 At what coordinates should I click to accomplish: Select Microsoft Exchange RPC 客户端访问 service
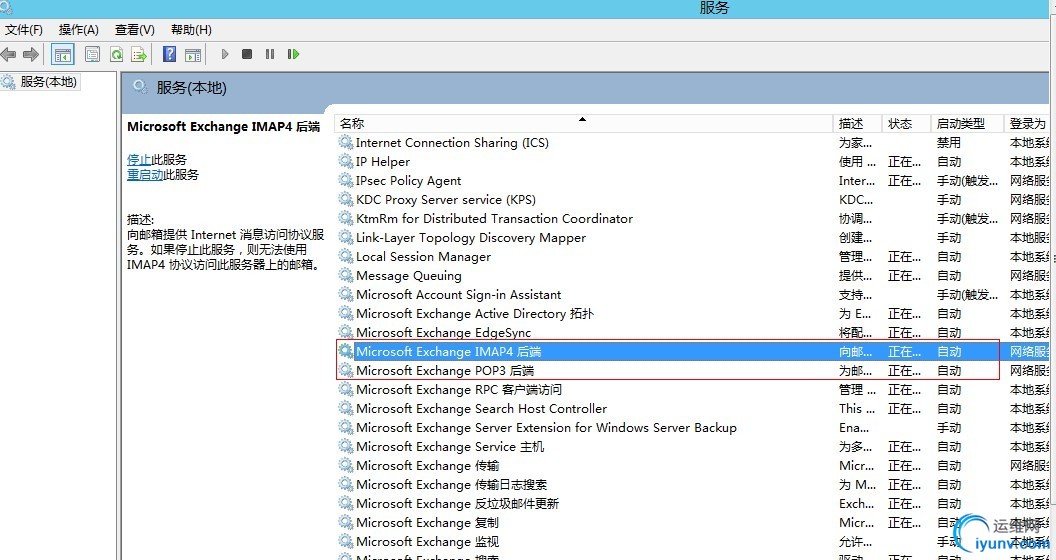[x=459, y=390]
